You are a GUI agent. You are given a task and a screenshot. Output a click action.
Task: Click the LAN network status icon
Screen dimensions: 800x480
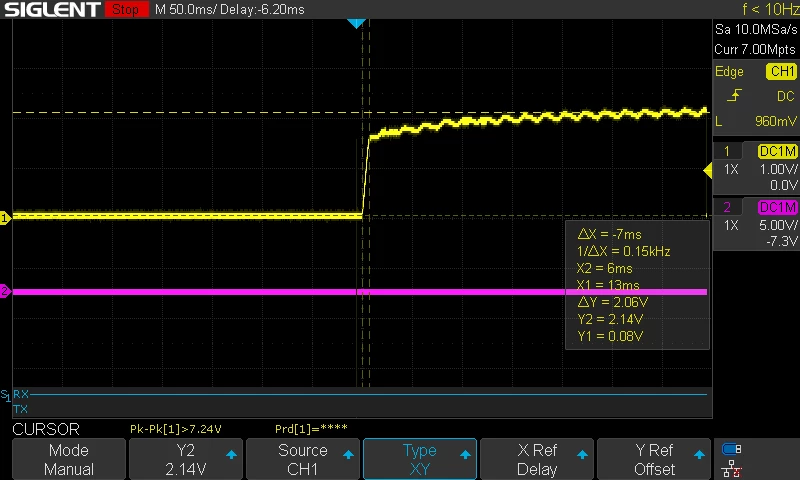pos(732,468)
